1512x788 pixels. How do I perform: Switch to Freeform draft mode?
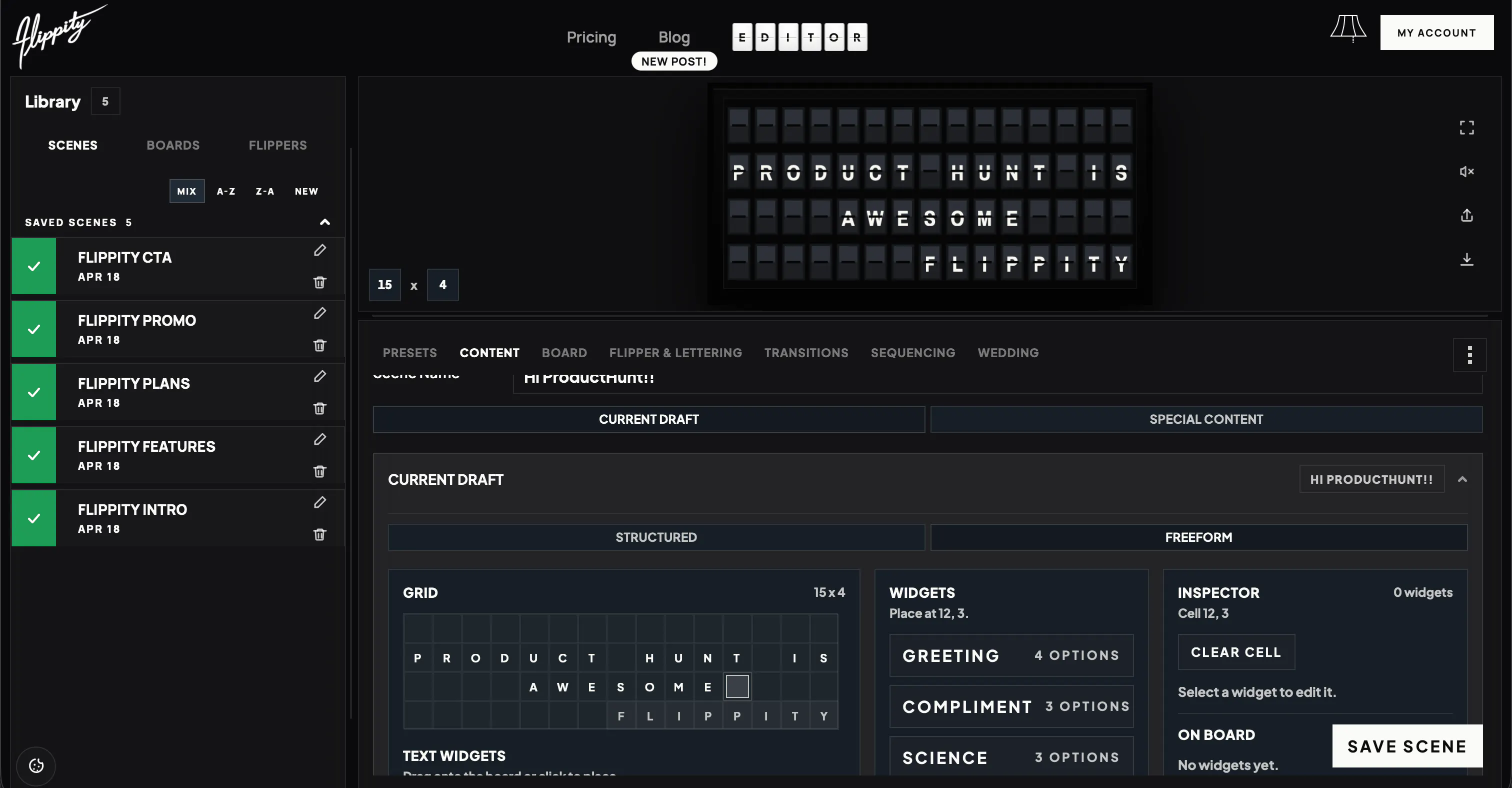click(x=1198, y=537)
